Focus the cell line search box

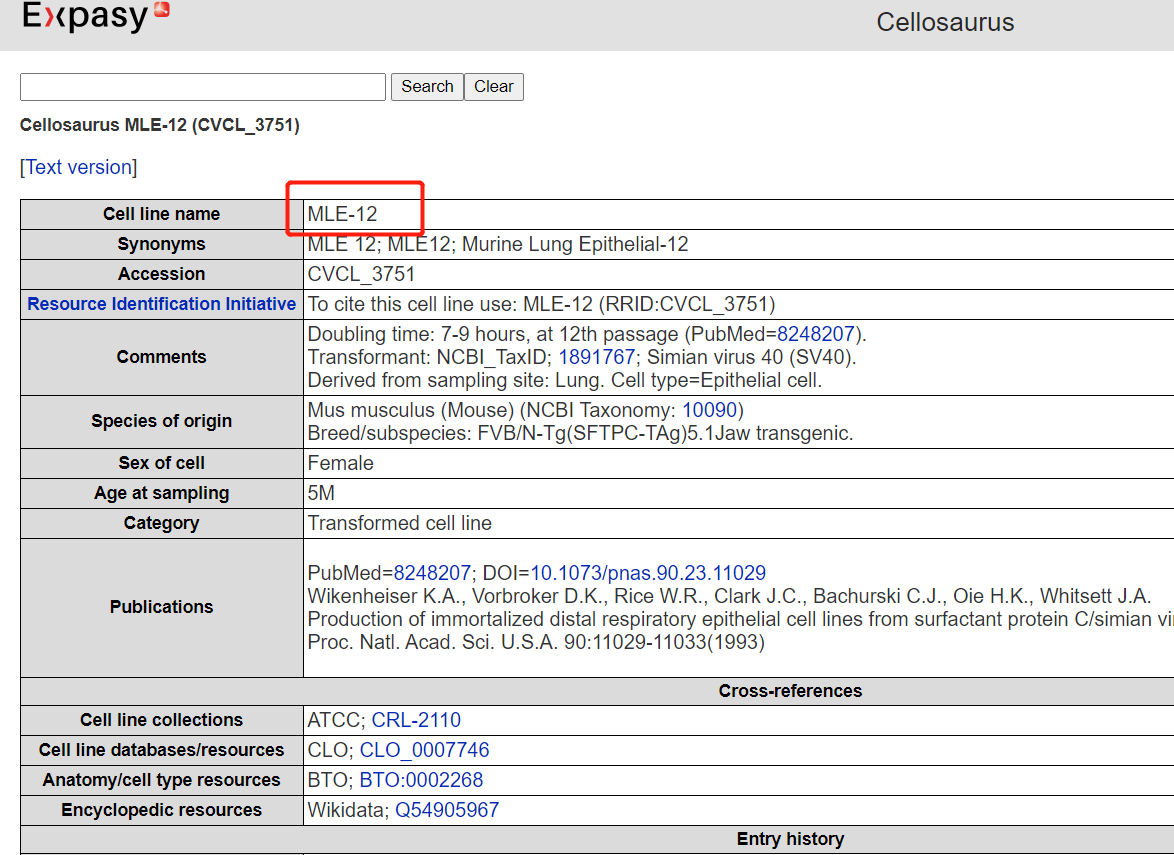pos(203,87)
